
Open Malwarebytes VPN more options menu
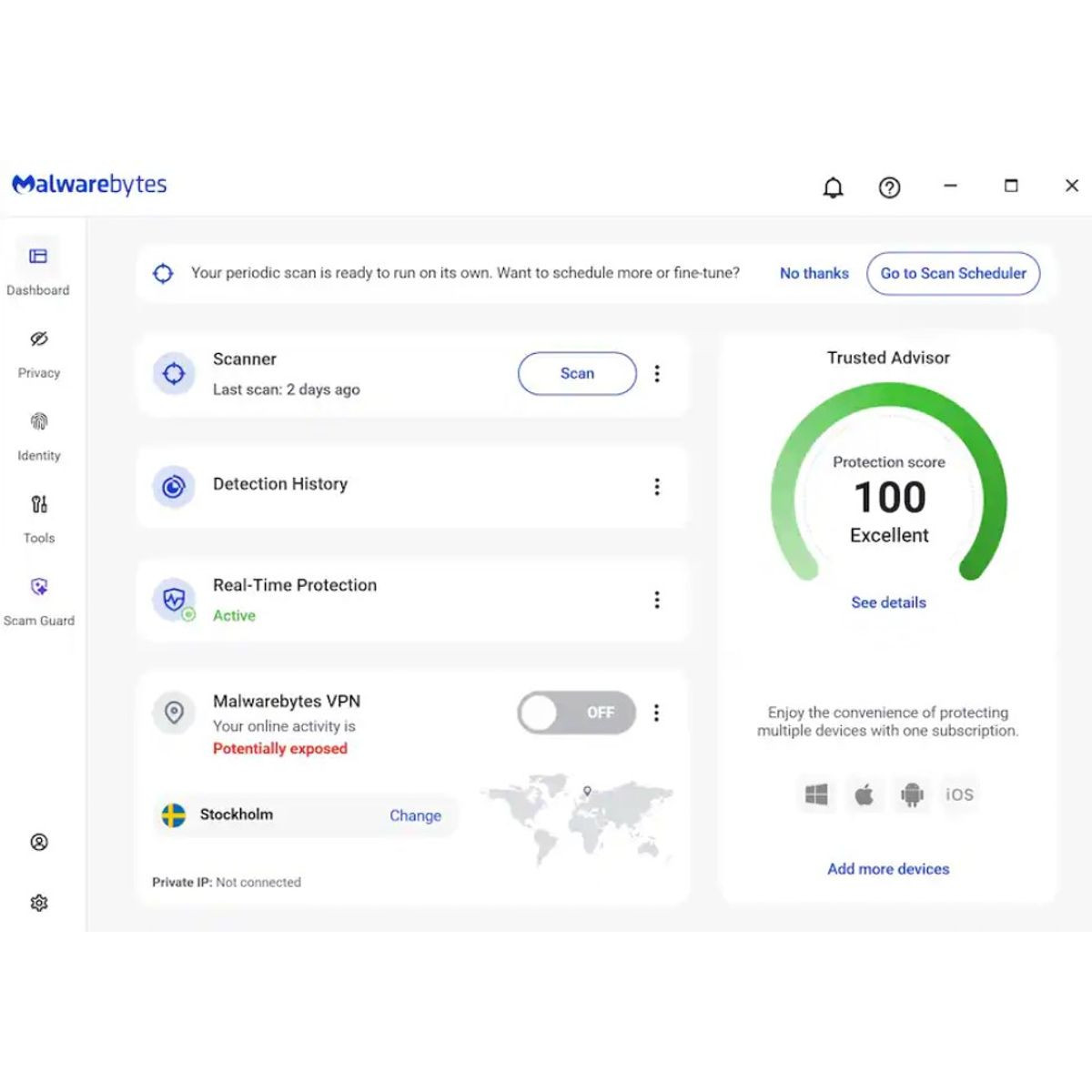pyautogui.click(x=657, y=713)
